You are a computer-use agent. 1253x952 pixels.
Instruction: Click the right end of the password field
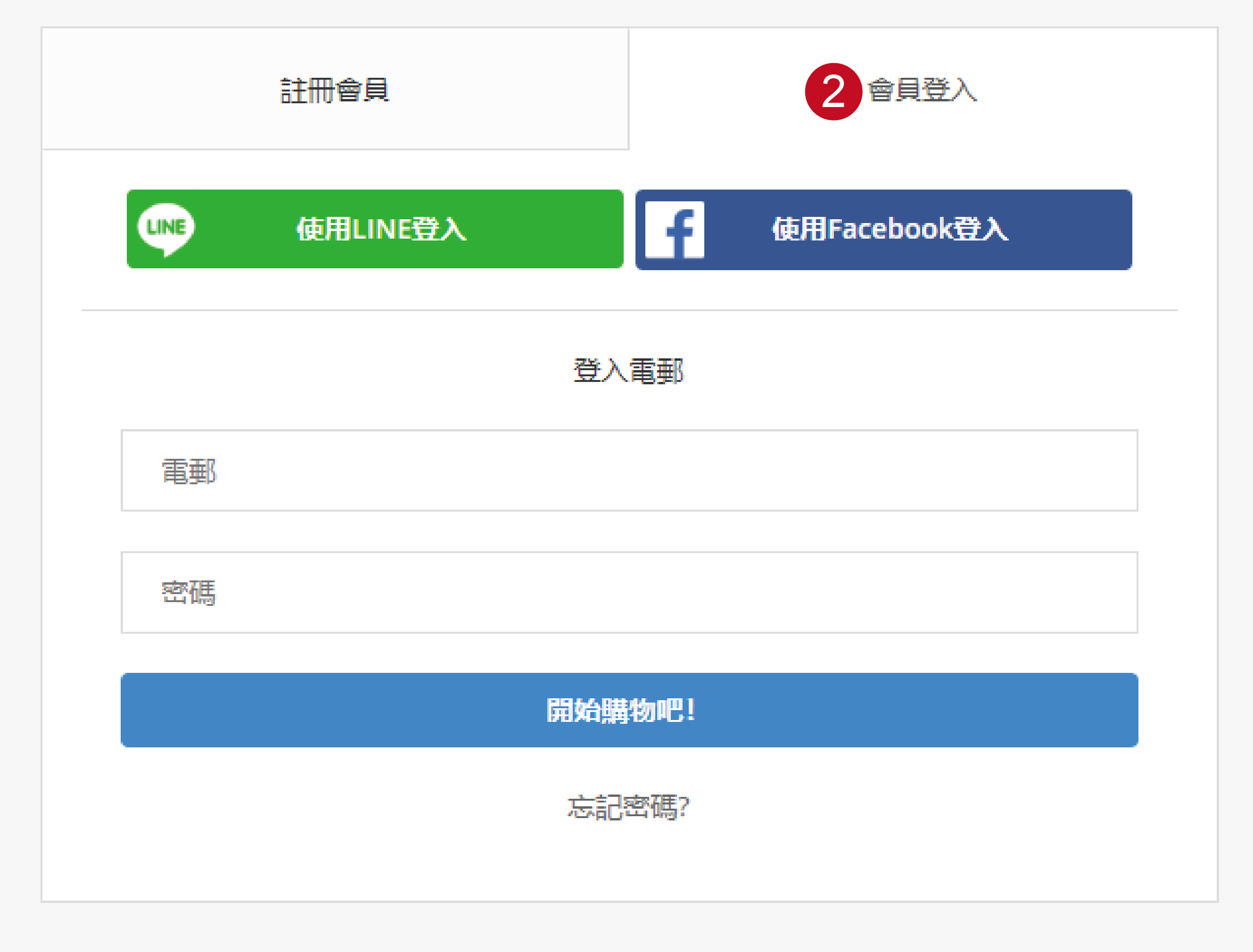coord(1110,592)
